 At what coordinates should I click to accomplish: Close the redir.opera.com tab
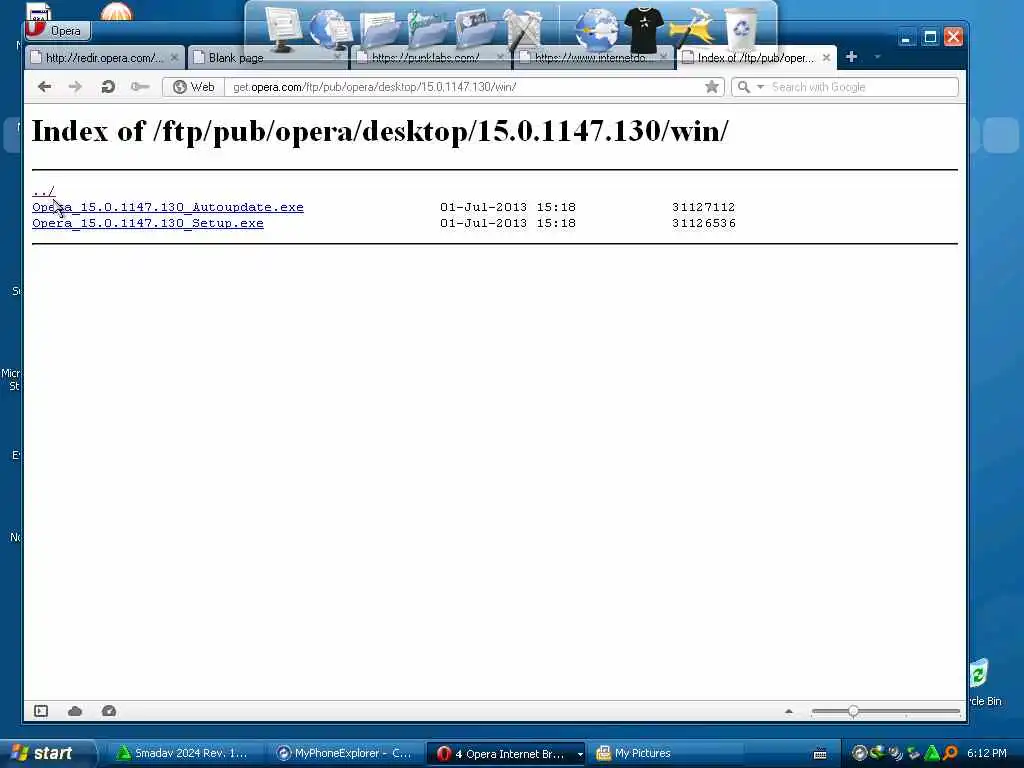point(174,58)
